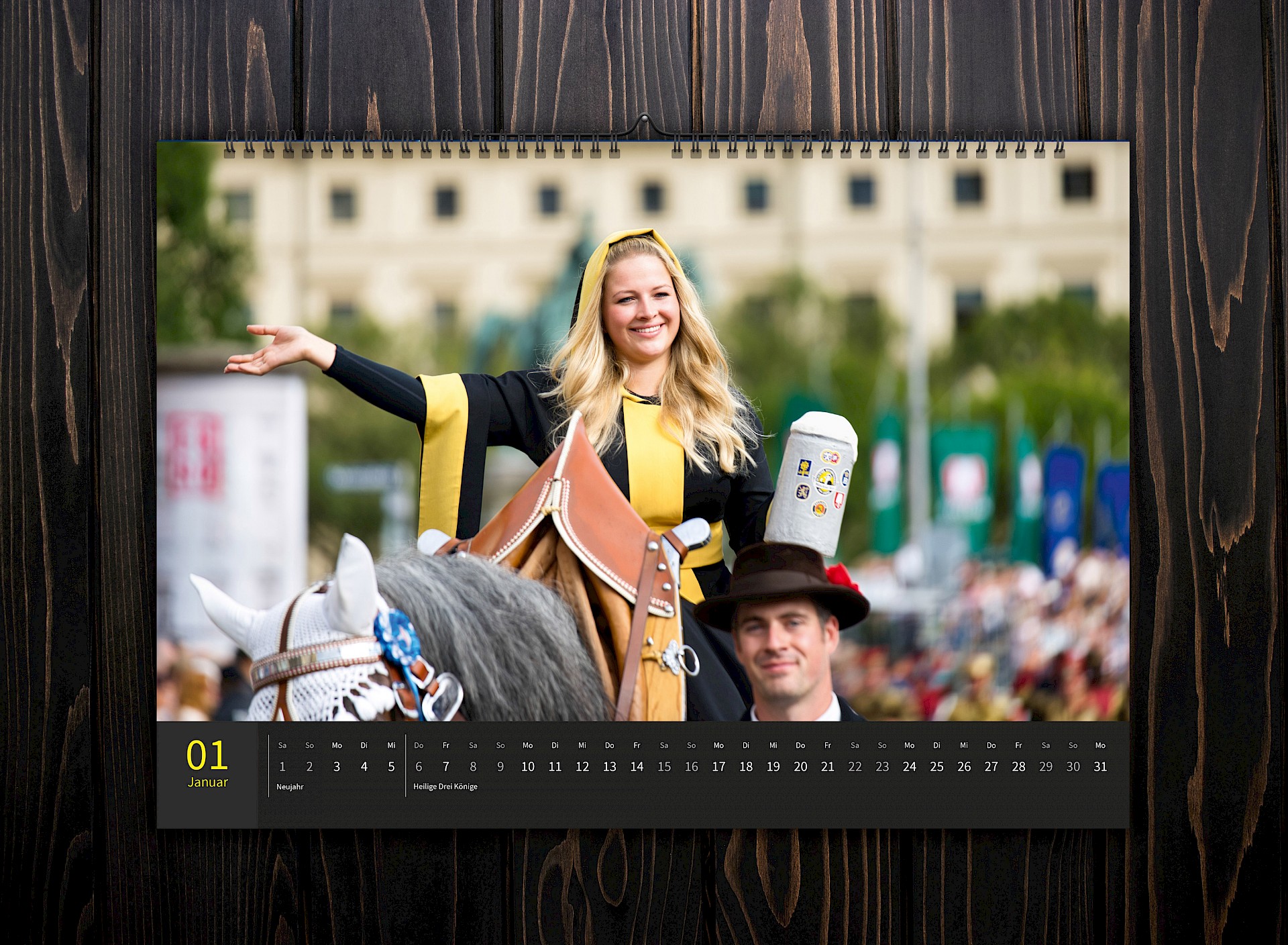Click the 'Heilige Drei Könige' holiday label
This screenshot has height=945, width=1288.
coord(445,787)
